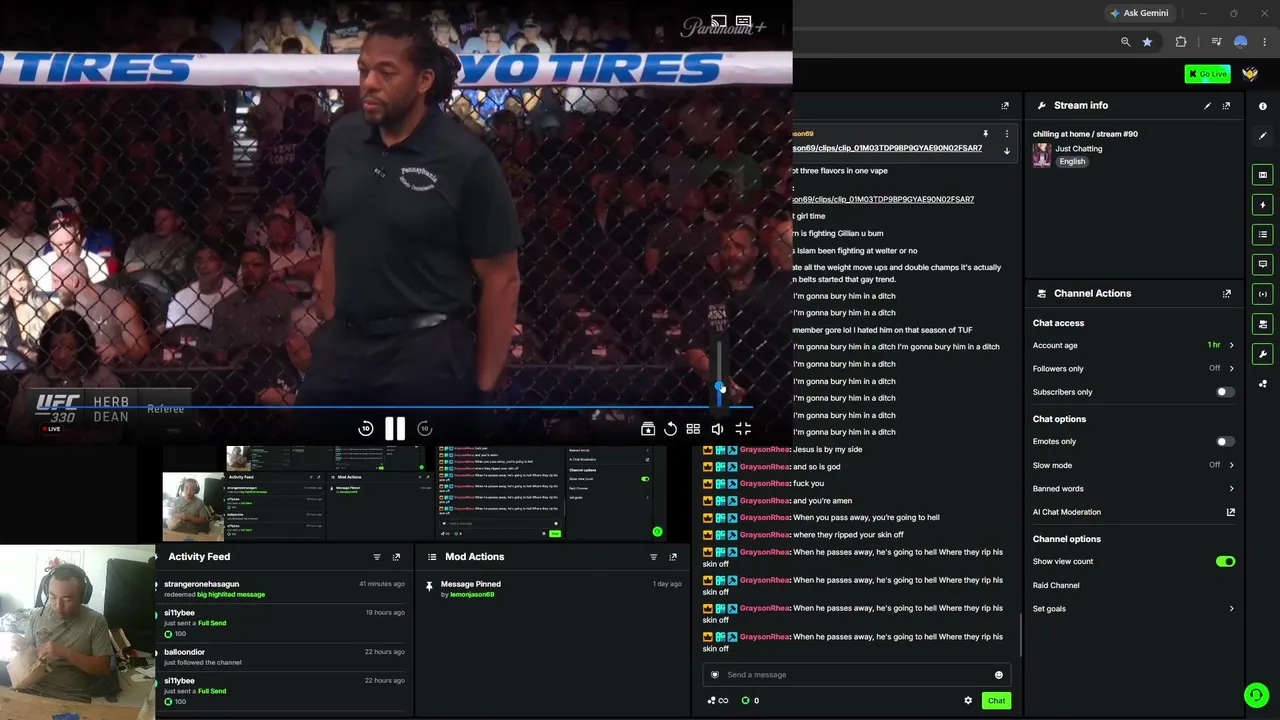Toggle the channel actions sidebar icon
Screen dimensions: 1280x720
pyautogui.click(x=1263, y=324)
